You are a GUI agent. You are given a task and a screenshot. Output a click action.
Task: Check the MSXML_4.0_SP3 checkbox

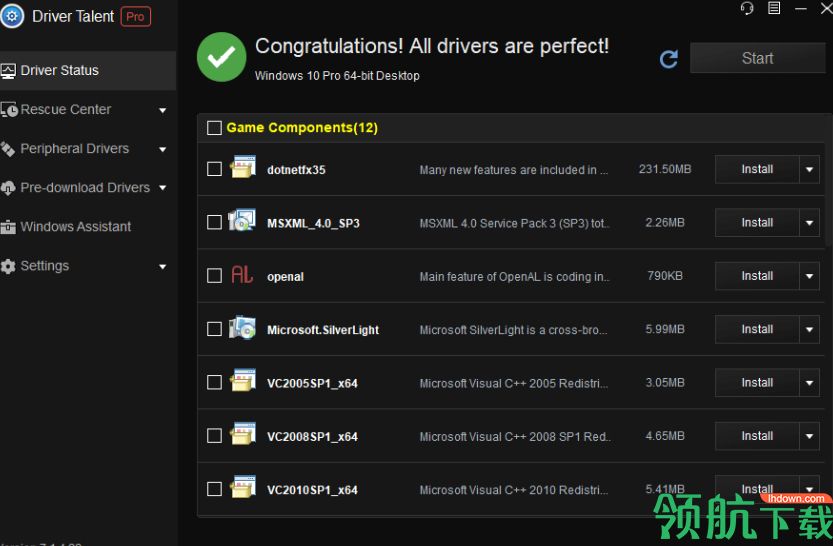coord(214,222)
